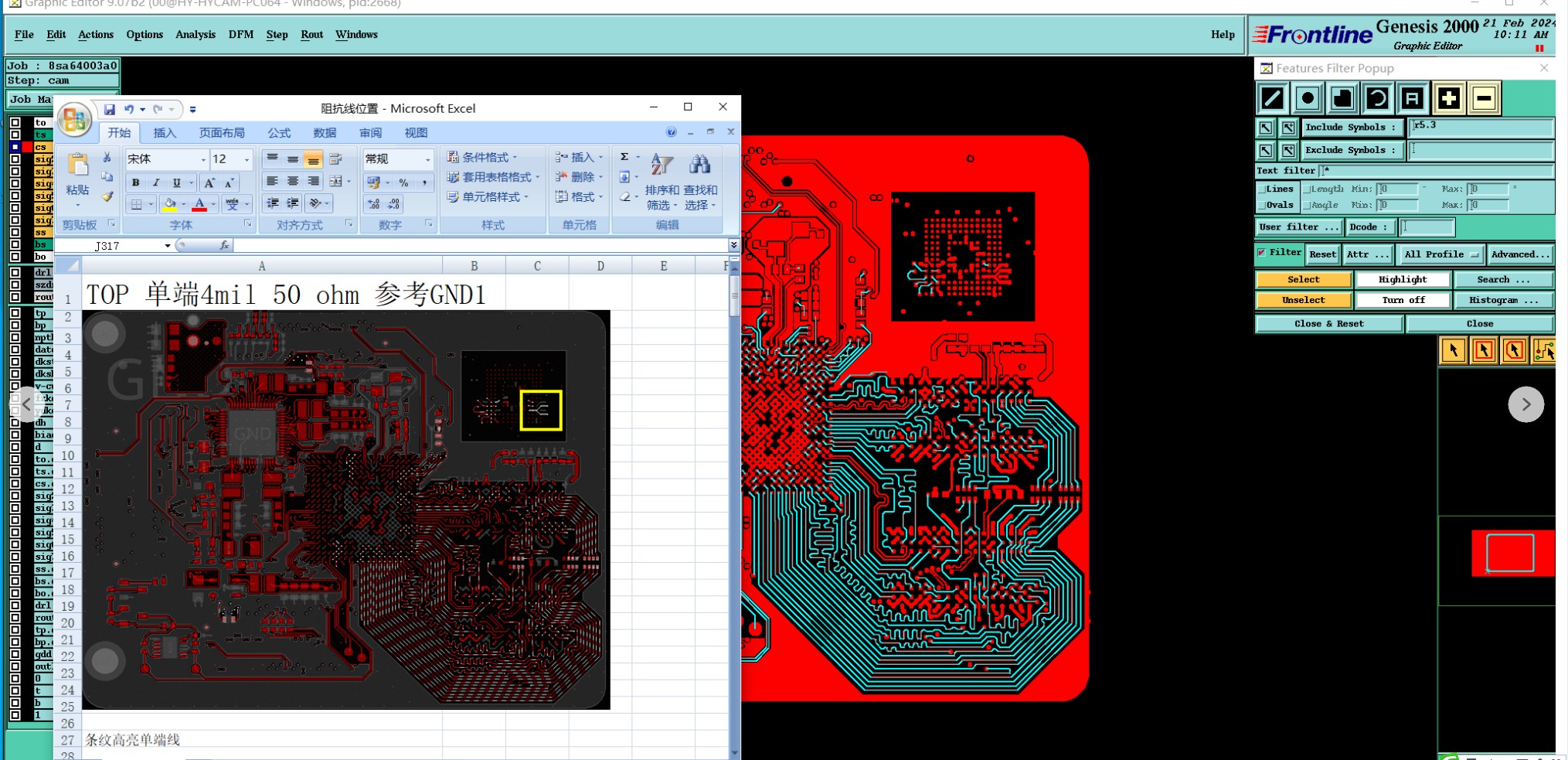
Task: Open the DFM menu in Genesis
Action: 240,35
